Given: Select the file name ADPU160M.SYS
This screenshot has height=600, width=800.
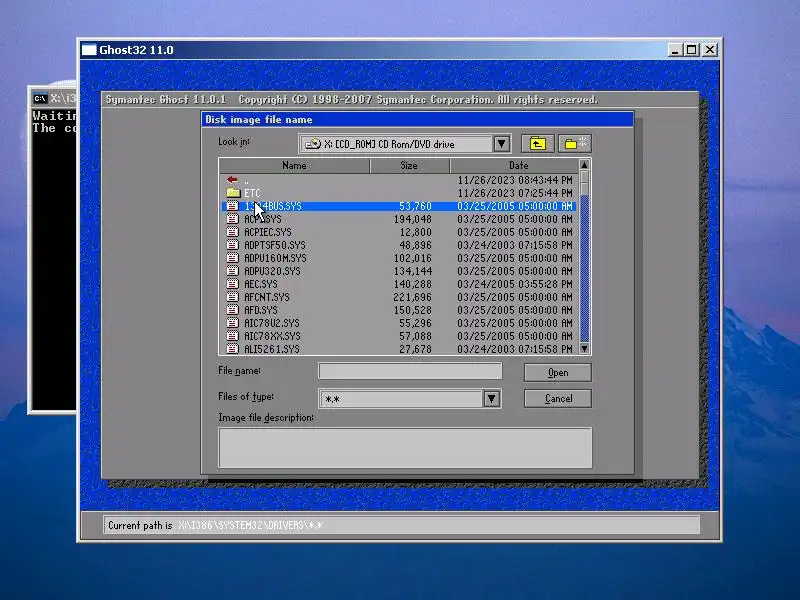Looking at the screenshot, I should point(275,258).
